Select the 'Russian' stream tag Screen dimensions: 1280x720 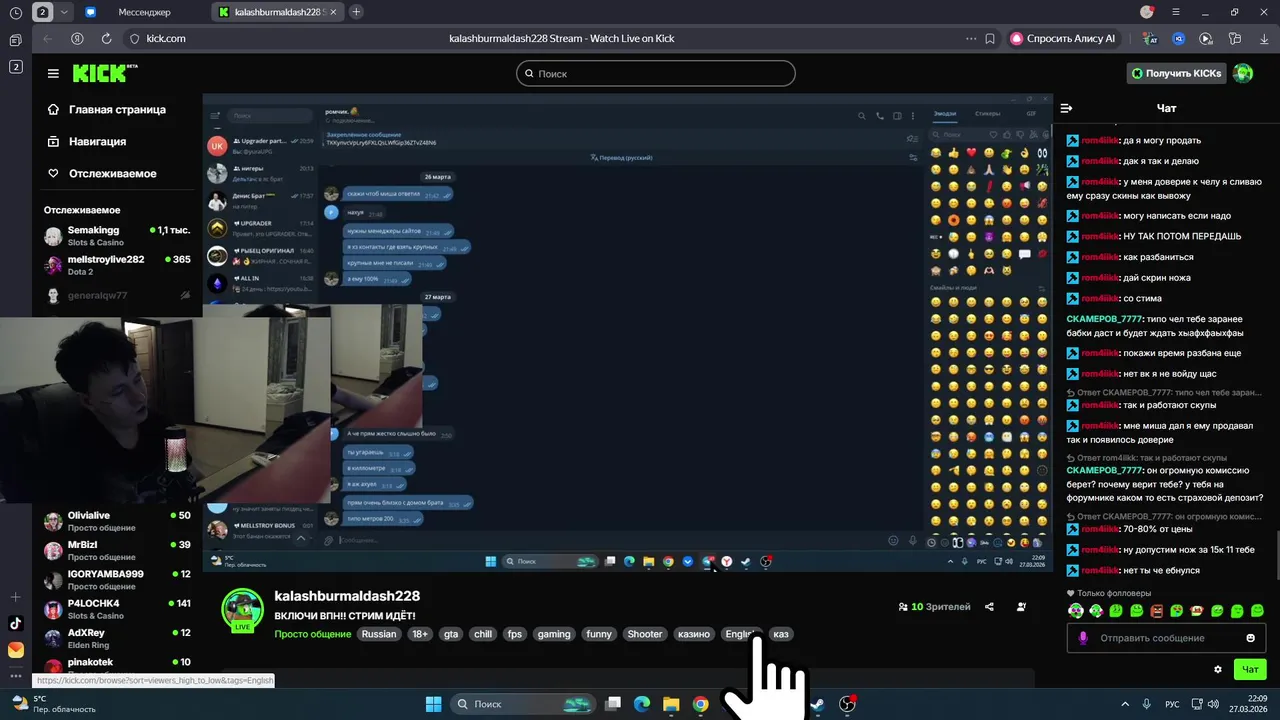click(x=379, y=634)
